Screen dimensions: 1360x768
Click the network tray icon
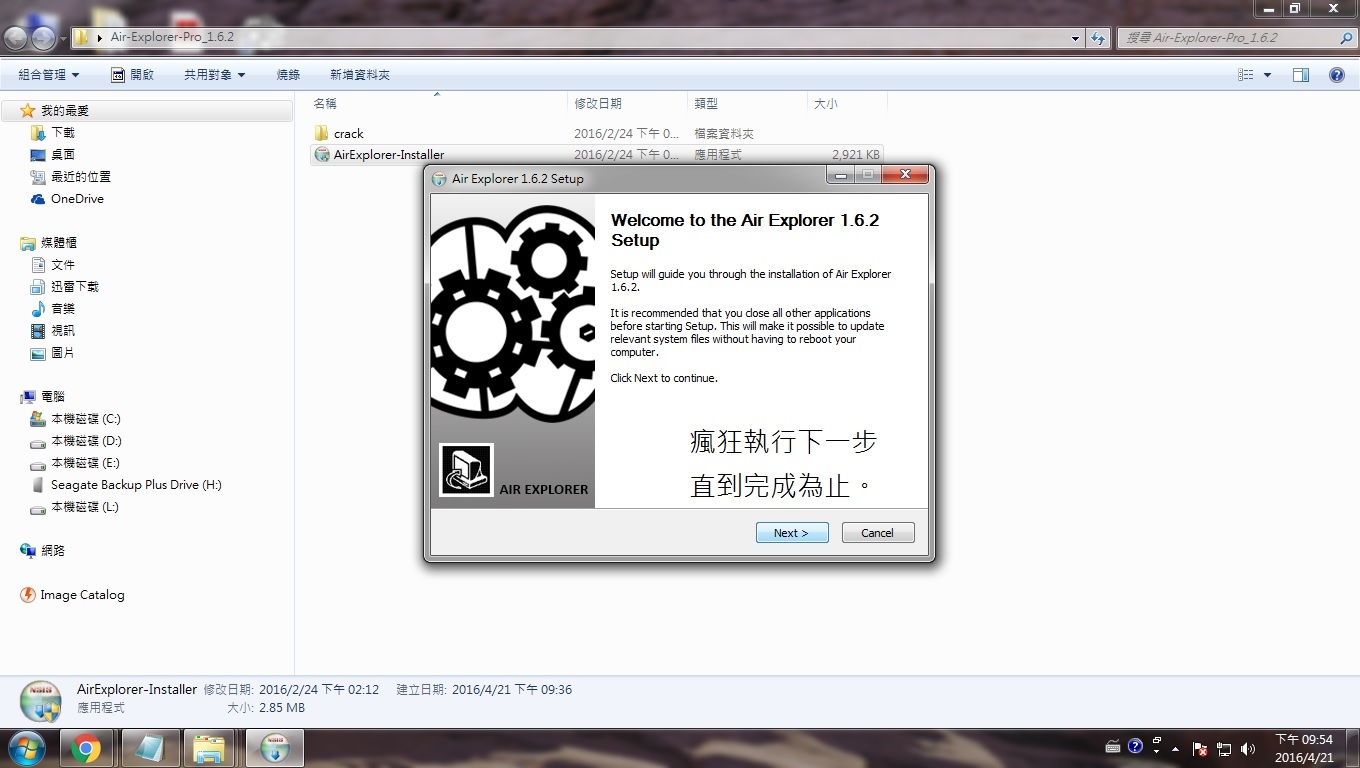tap(1224, 748)
